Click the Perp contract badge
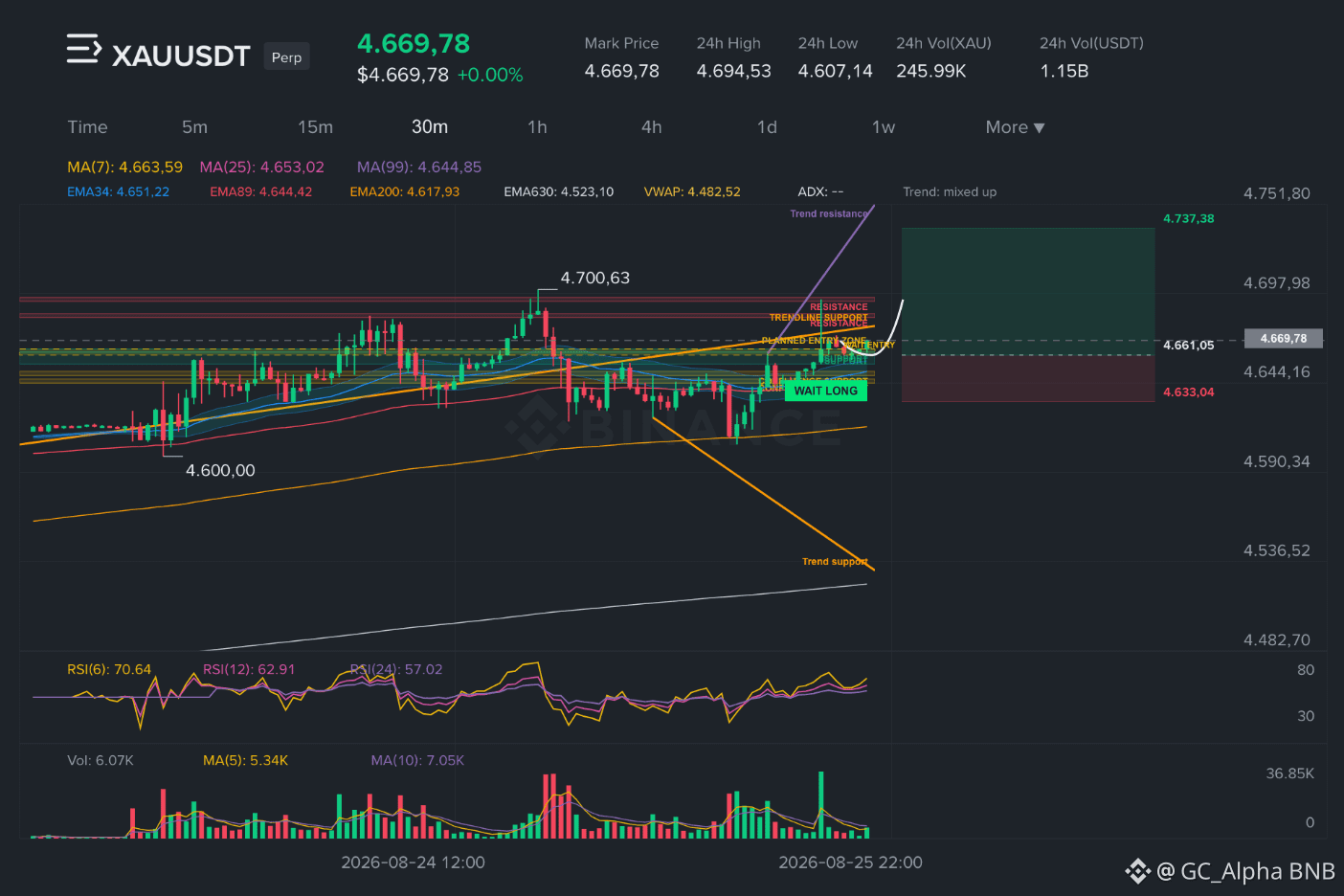 (286, 57)
